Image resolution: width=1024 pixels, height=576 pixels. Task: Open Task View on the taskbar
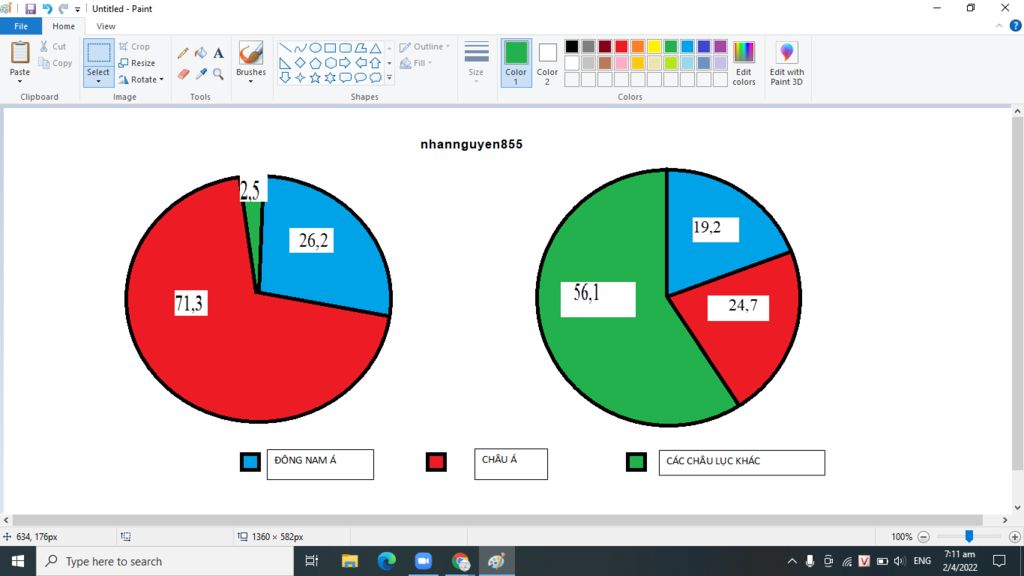312,561
